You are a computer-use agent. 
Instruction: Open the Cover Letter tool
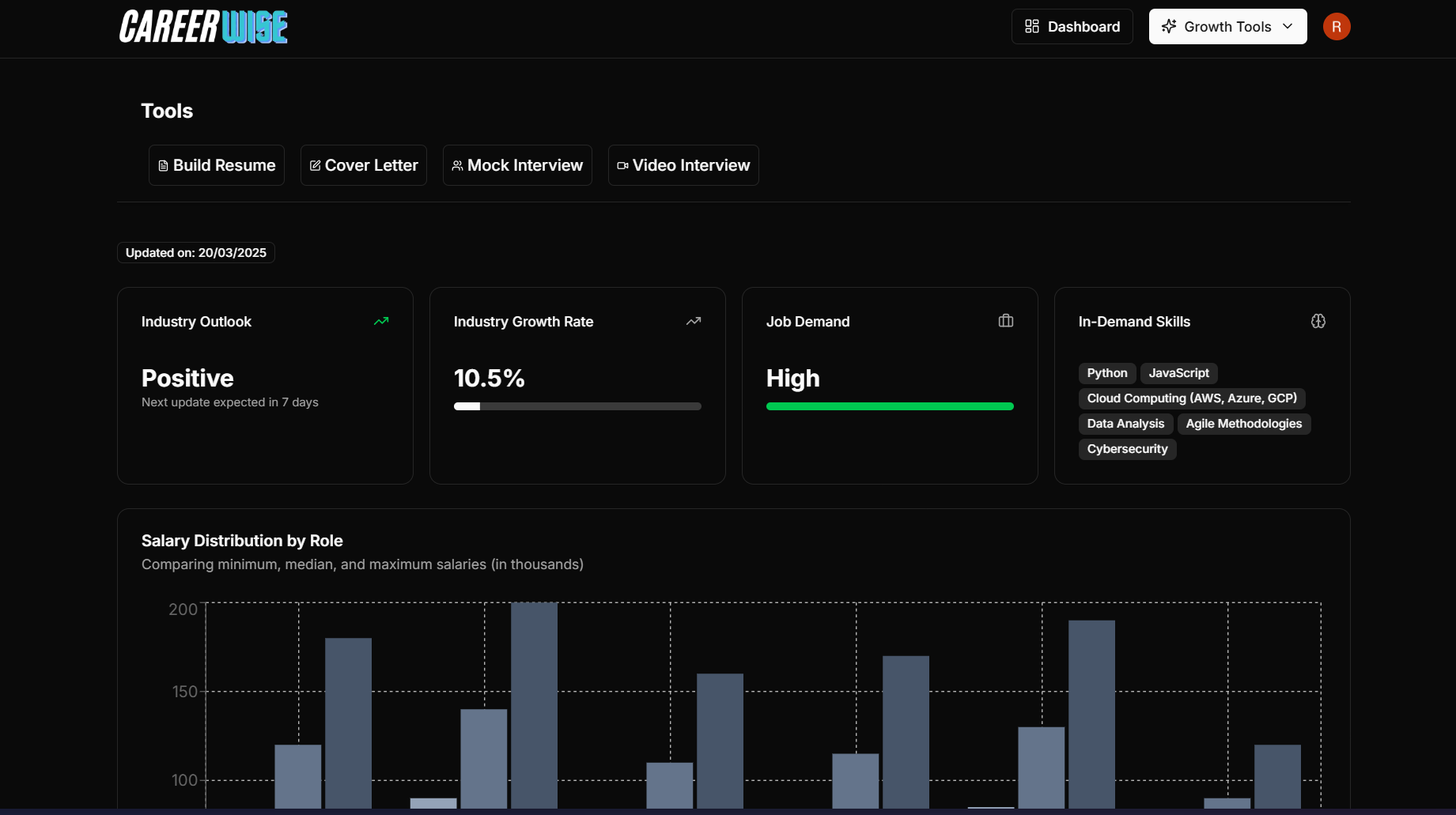tap(364, 165)
